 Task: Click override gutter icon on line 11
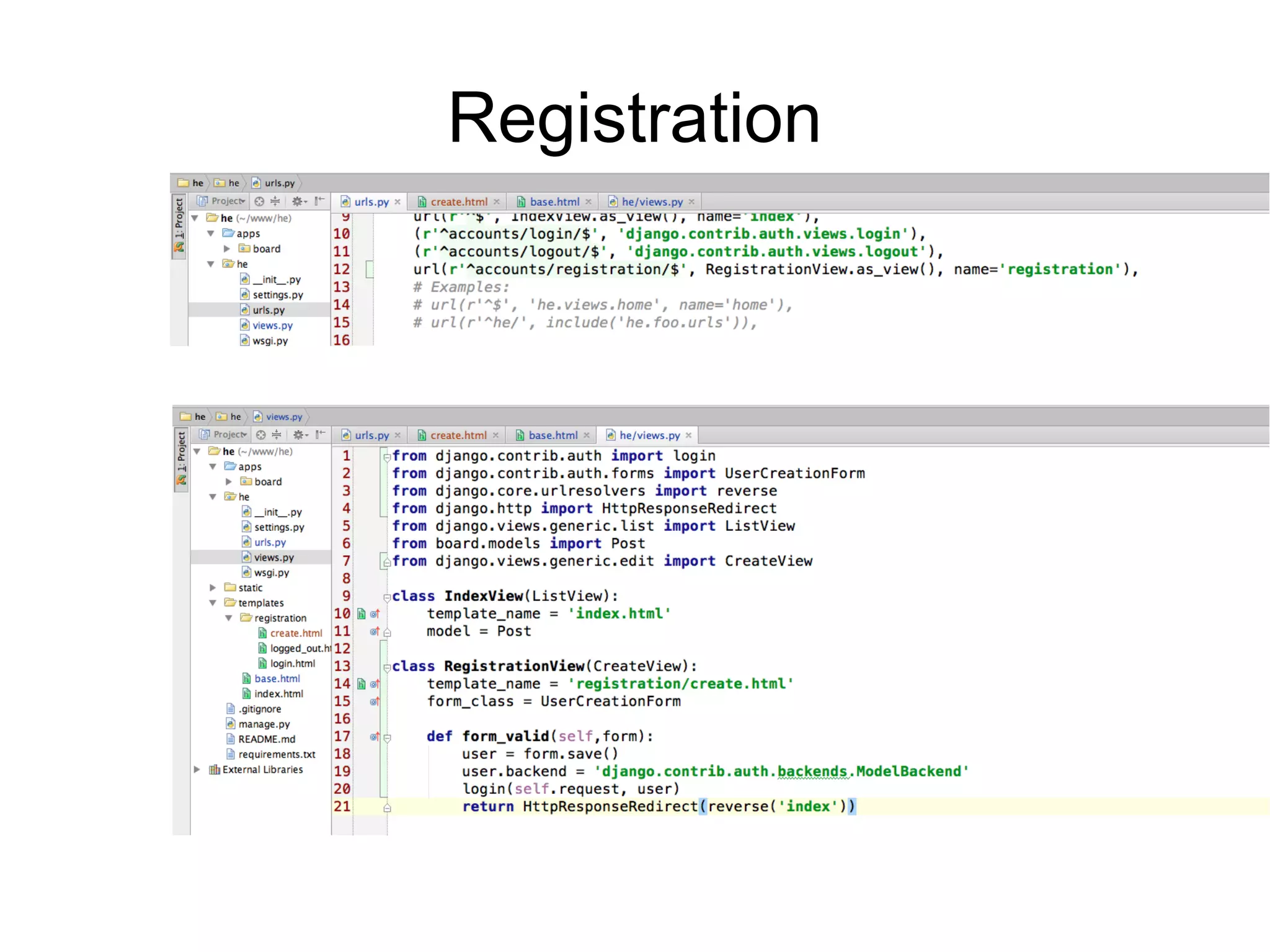375,631
